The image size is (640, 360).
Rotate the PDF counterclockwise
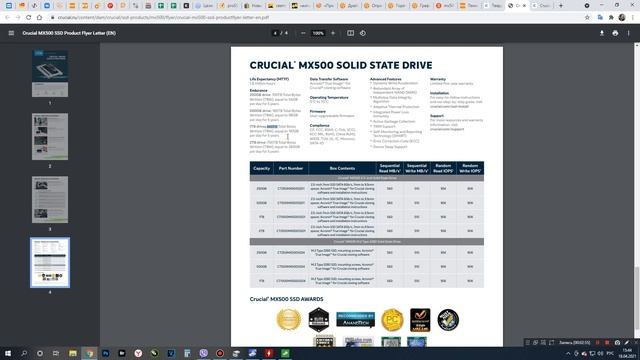363,33
